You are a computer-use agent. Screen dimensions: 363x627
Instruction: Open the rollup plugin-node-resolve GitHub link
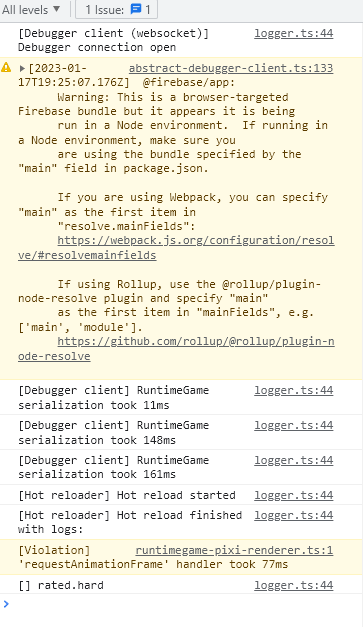coord(176,349)
